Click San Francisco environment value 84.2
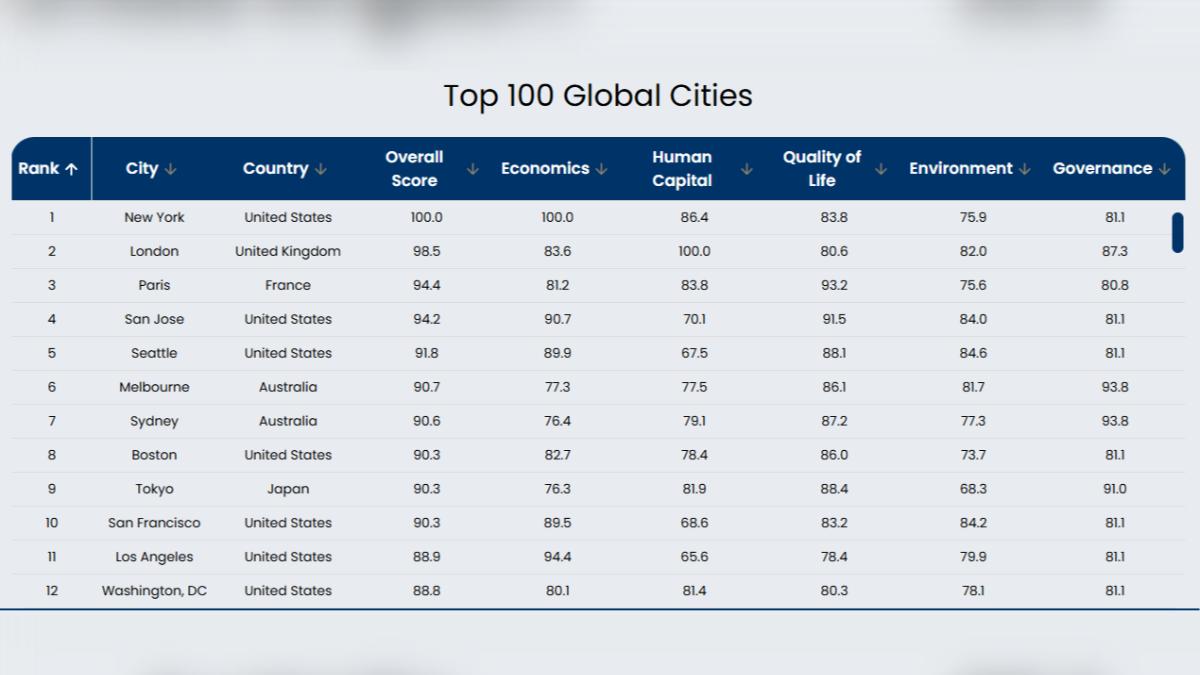The image size is (1200, 675). click(x=973, y=523)
